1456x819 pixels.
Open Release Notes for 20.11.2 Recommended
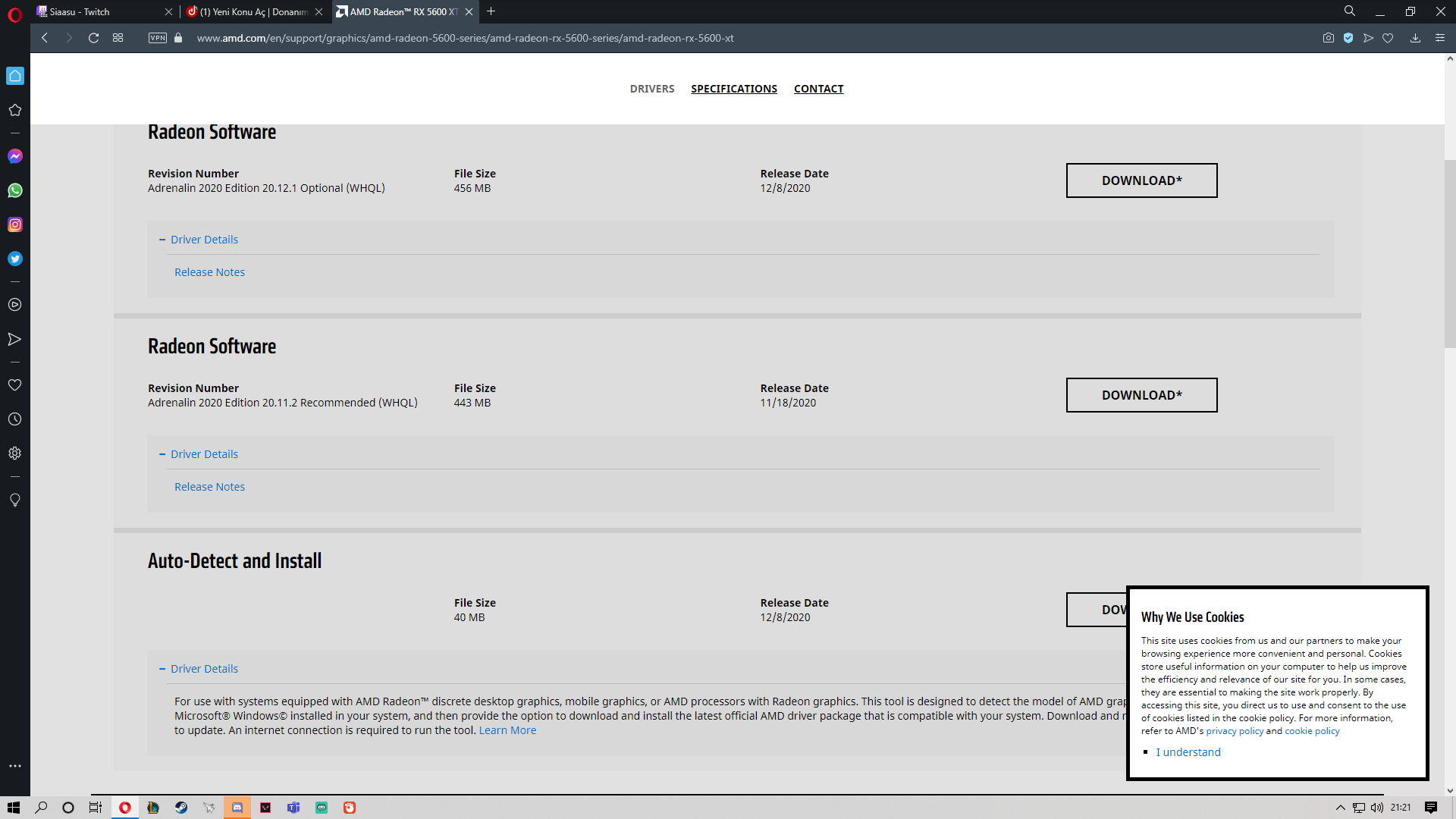click(x=209, y=487)
